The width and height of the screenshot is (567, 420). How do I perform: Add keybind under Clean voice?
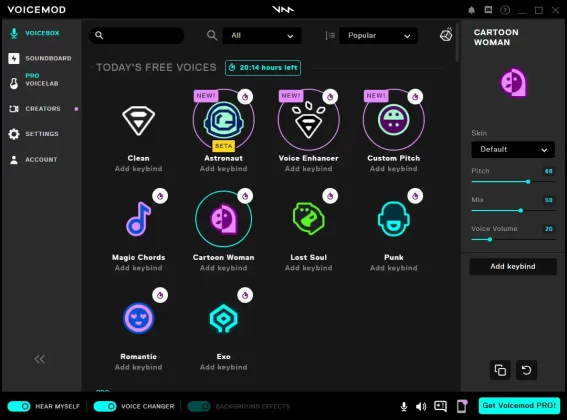[x=138, y=169]
